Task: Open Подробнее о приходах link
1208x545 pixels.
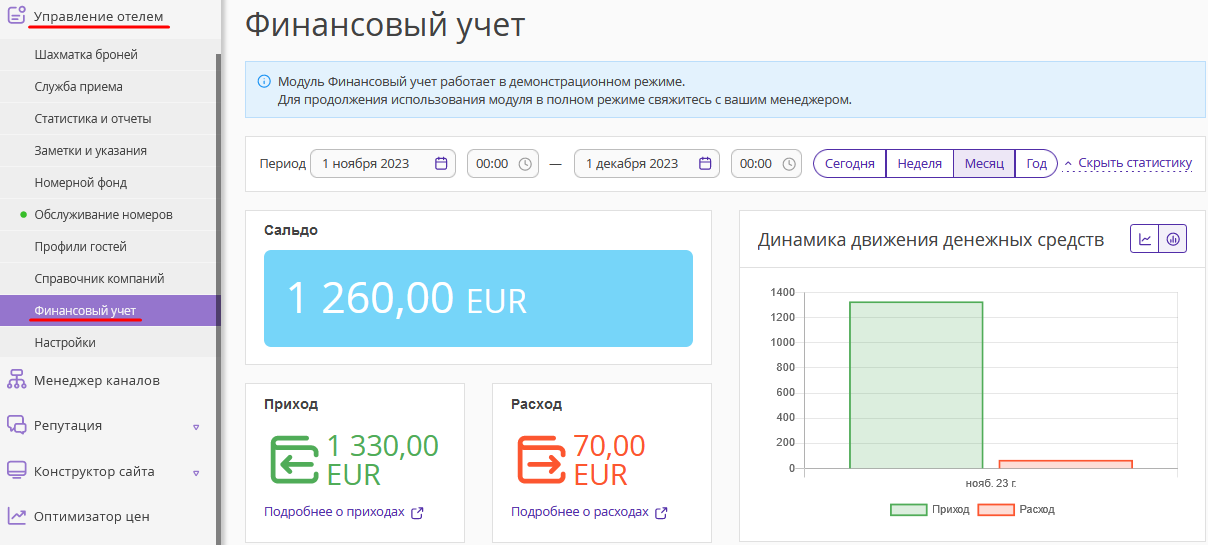Action: pos(334,512)
